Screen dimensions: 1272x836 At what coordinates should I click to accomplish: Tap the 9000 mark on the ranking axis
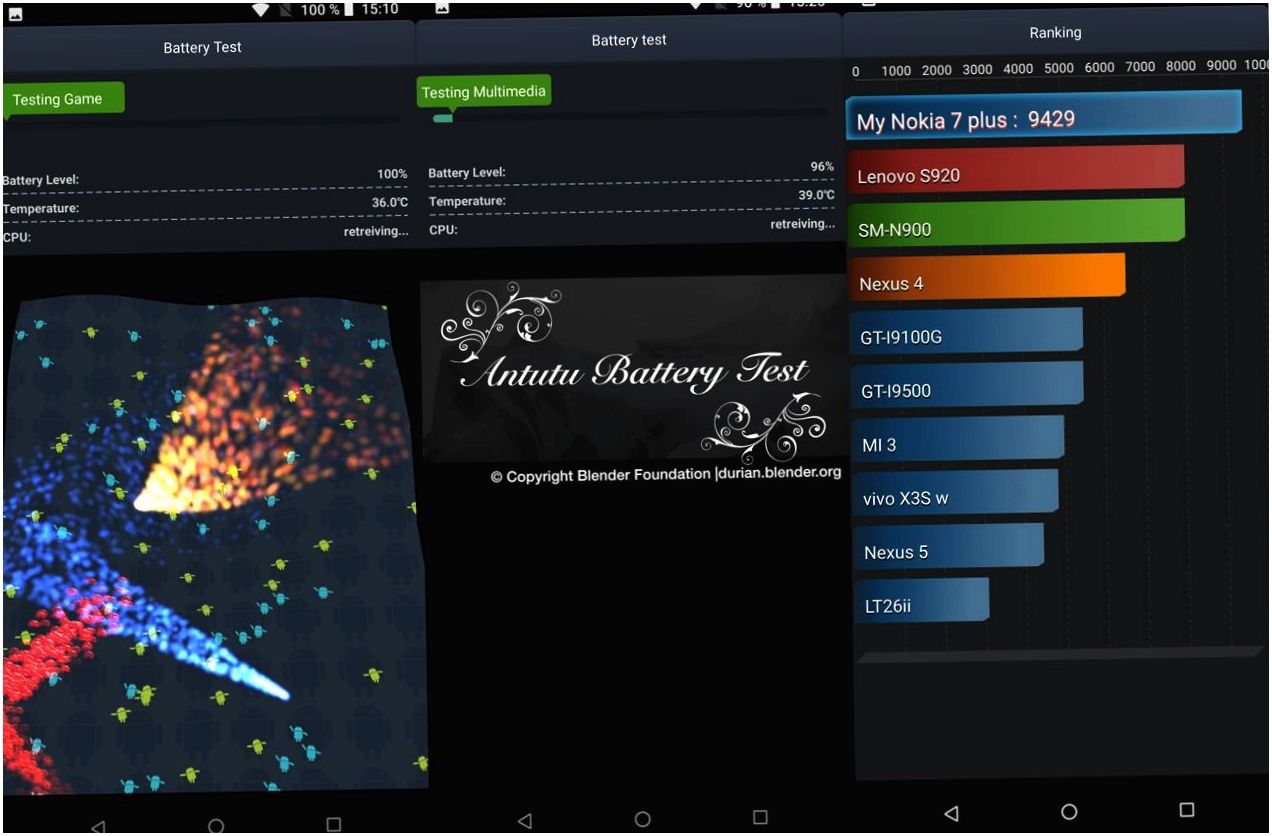1221,65
